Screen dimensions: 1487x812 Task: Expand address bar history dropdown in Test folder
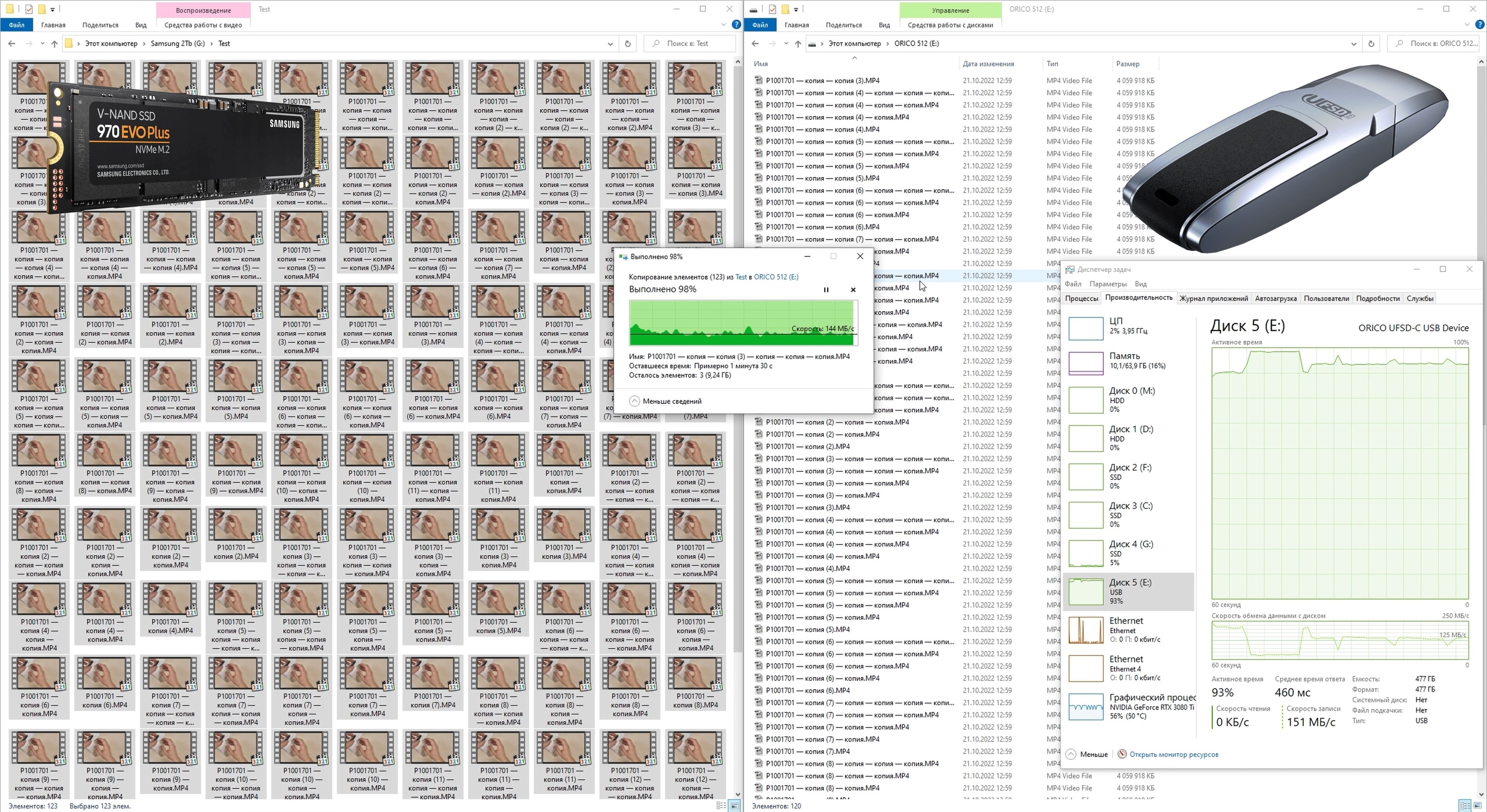pos(610,43)
